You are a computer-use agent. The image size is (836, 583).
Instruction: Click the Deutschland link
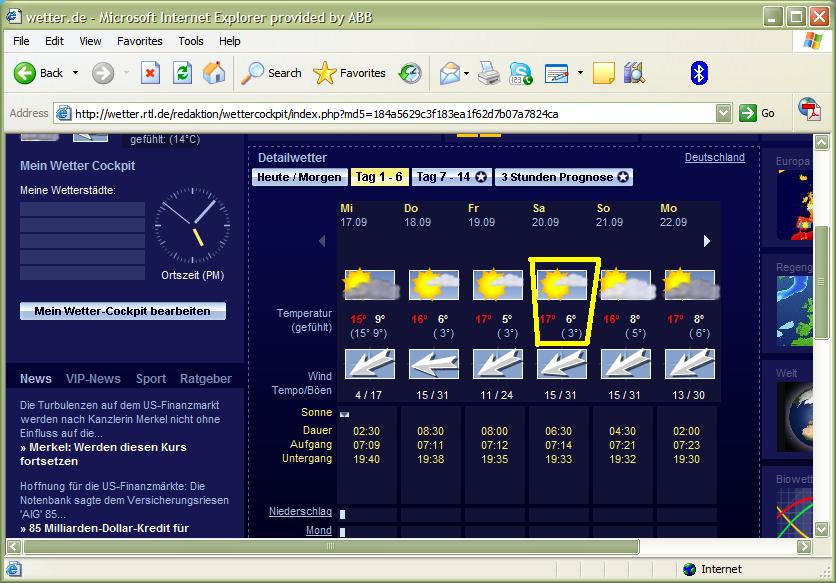pyautogui.click(x=714, y=157)
